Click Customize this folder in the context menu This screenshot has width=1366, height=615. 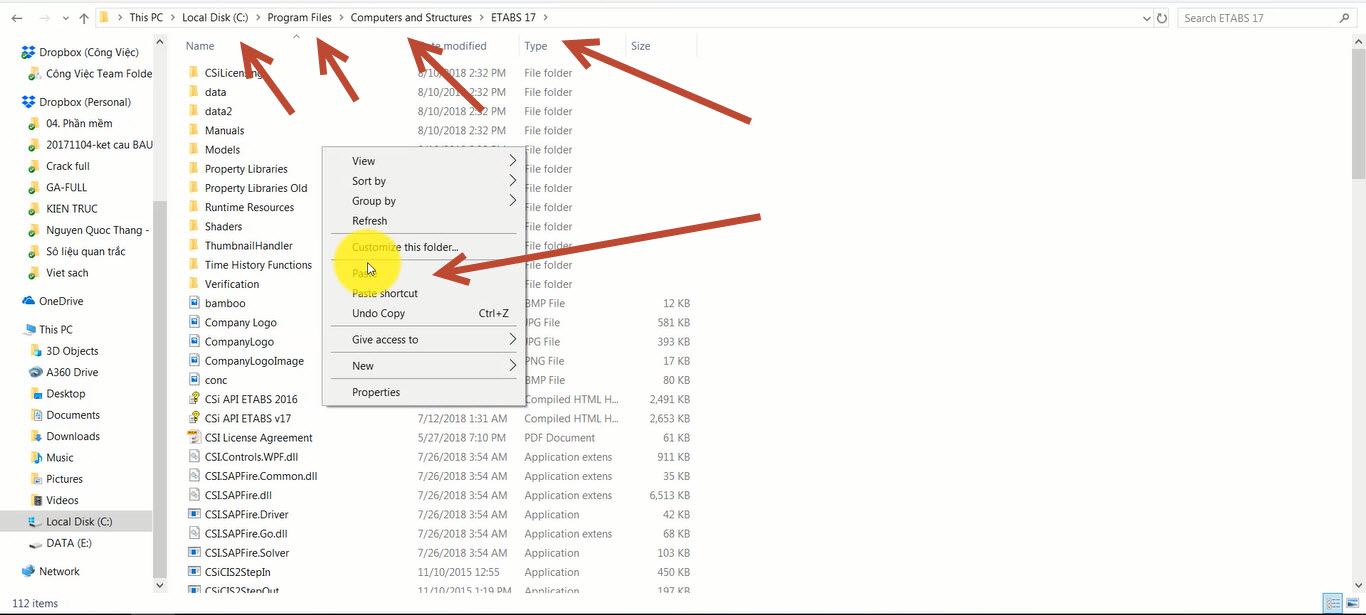click(x=405, y=247)
